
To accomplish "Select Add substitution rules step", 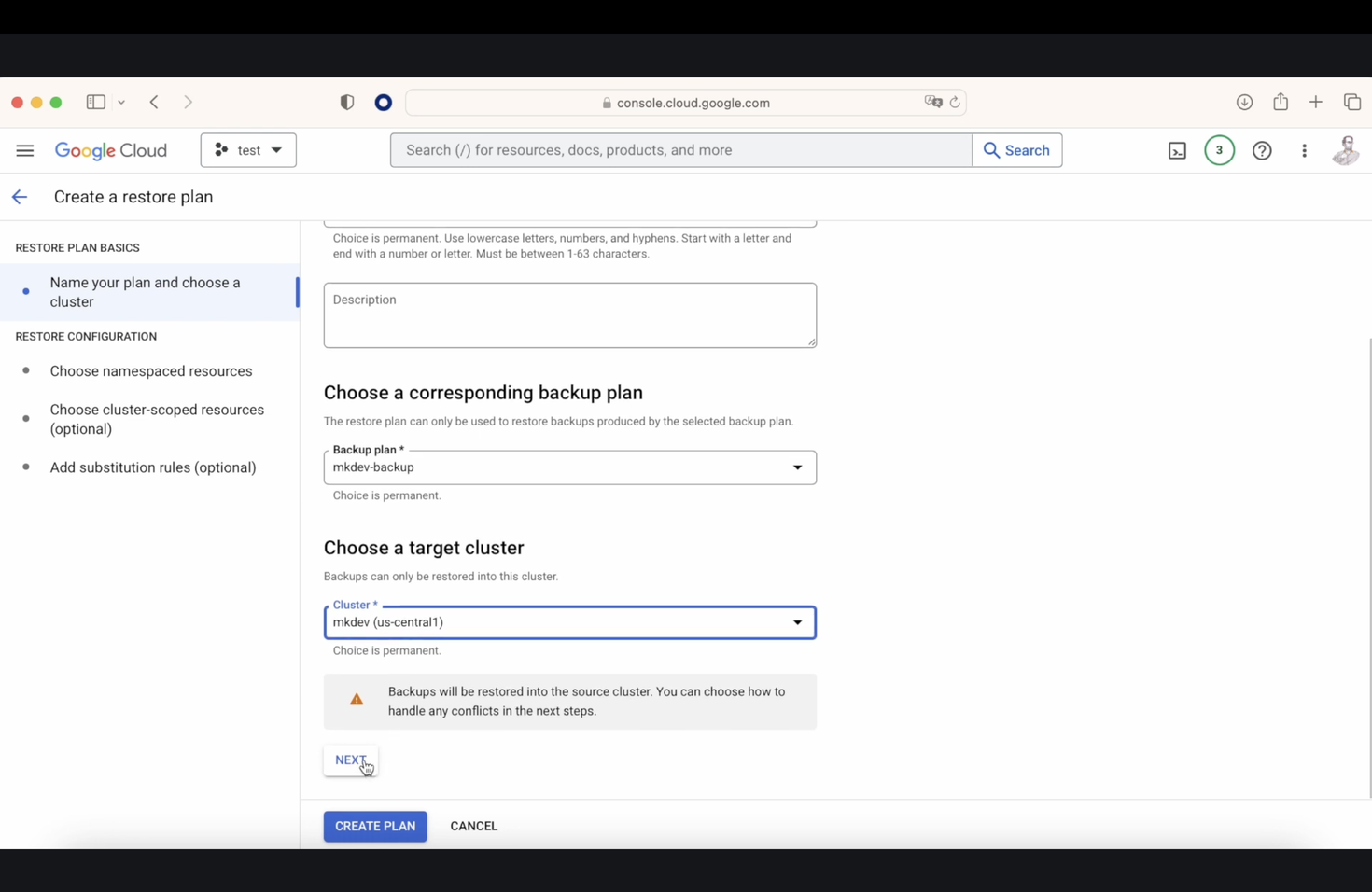I will 153,467.
